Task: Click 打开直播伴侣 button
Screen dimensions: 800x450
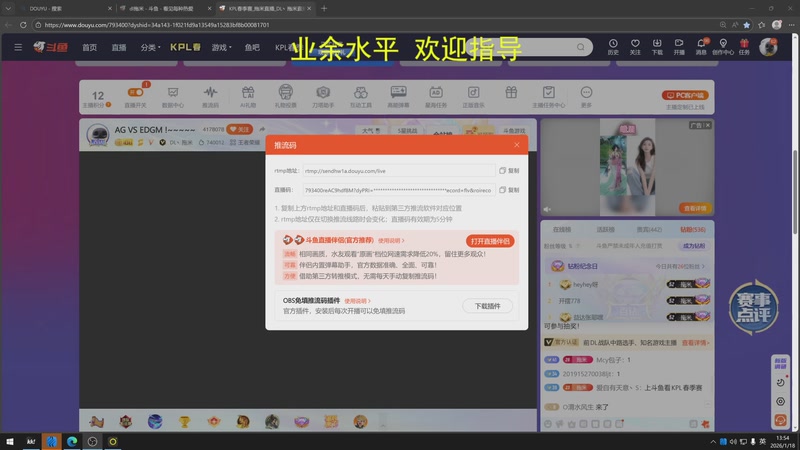Action: click(x=490, y=241)
